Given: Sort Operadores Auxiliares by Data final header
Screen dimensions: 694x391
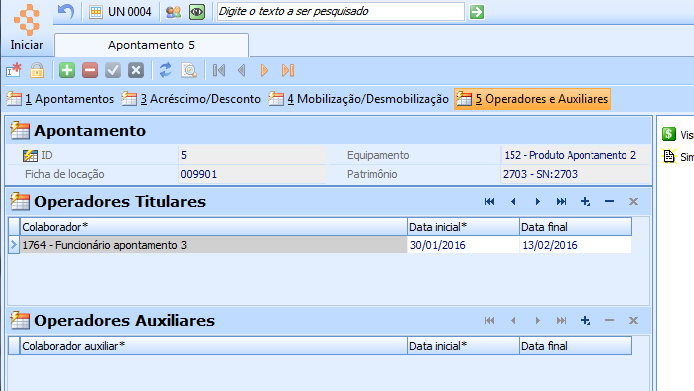Looking at the screenshot, I should (x=575, y=346).
